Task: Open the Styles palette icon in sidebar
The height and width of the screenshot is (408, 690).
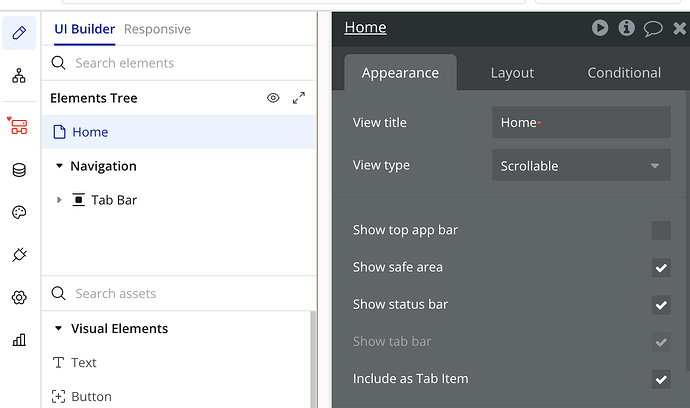Action: 19,212
